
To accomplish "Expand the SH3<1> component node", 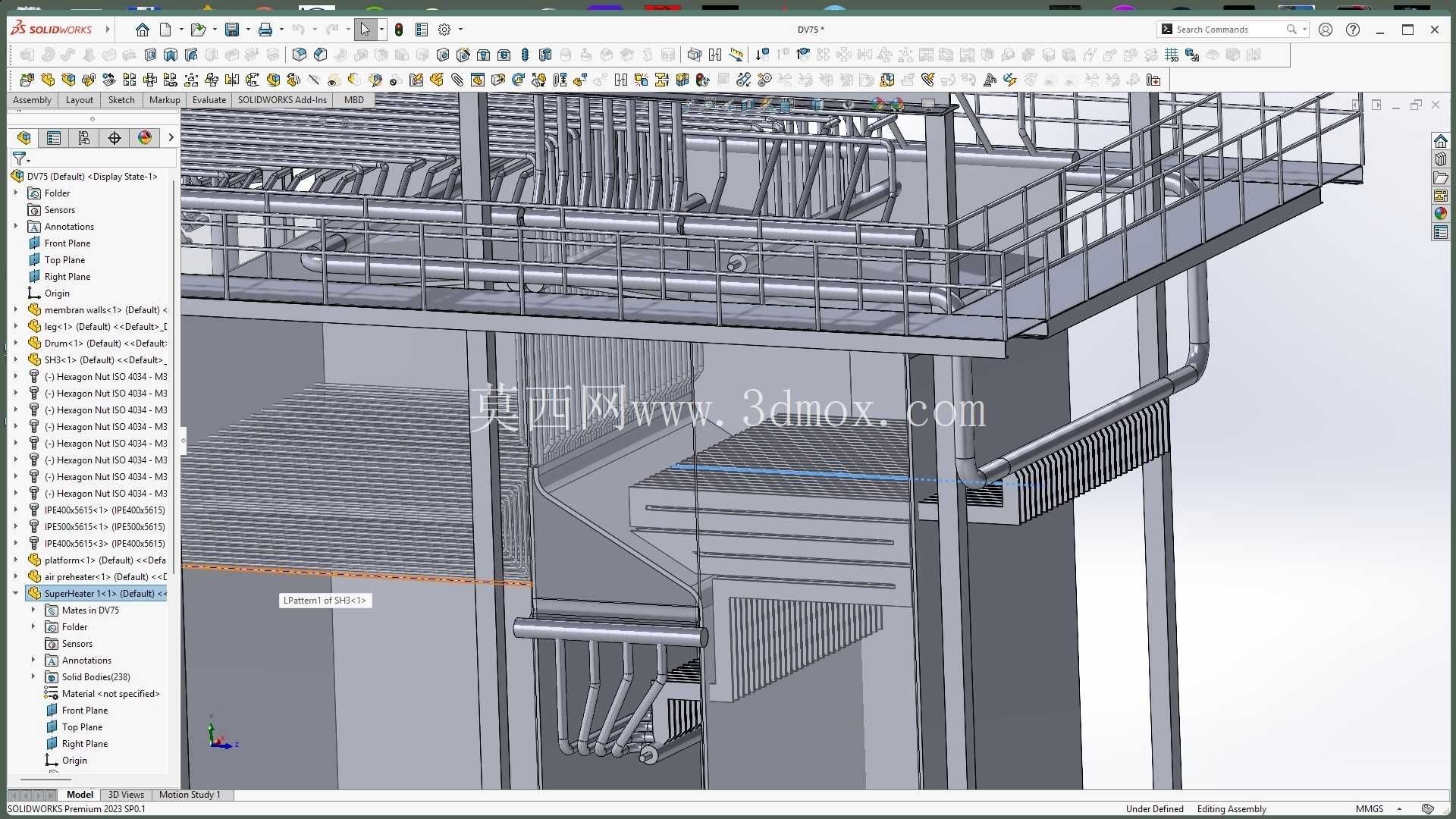I will tap(16, 359).
